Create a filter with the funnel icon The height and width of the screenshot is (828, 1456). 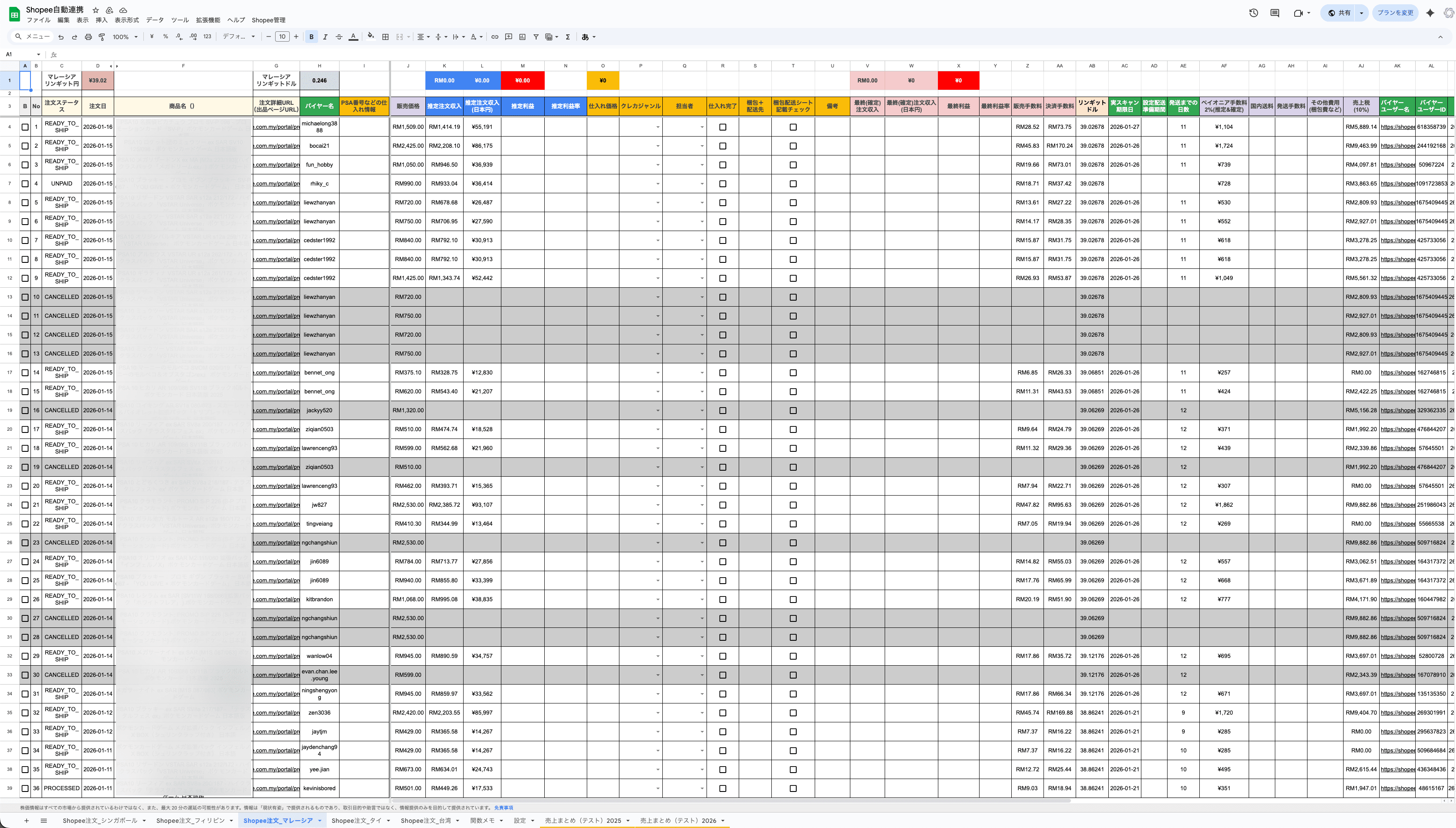tap(535, 37)
